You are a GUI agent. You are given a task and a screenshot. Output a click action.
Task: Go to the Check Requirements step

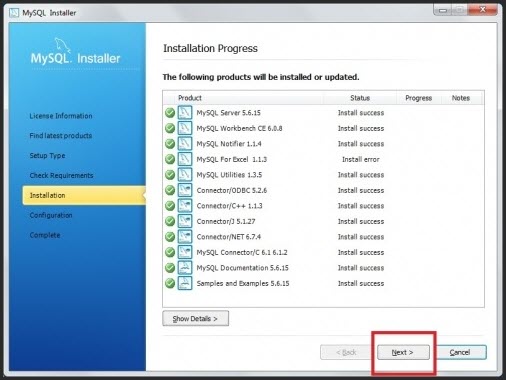click(61, 175)
